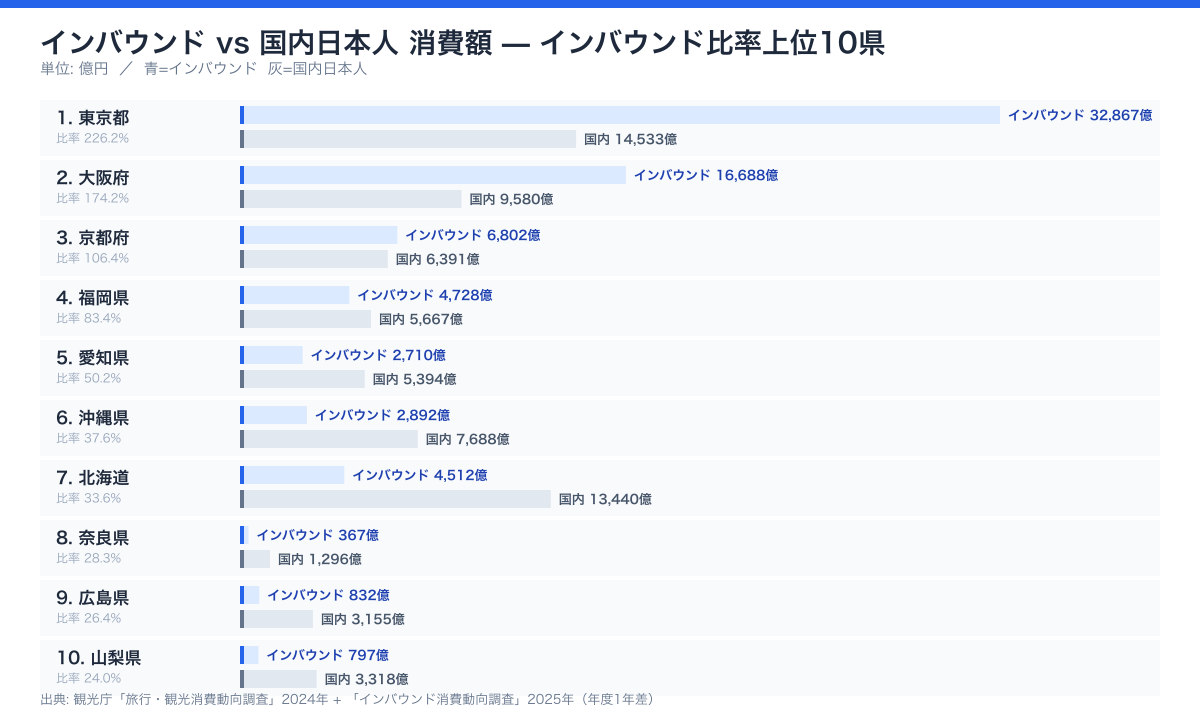Image resolution: width=1200 pixels, height=720 pixels.
Task: Click the domestic bar labelled 国内 14,533億
Action: pos(408,139)
